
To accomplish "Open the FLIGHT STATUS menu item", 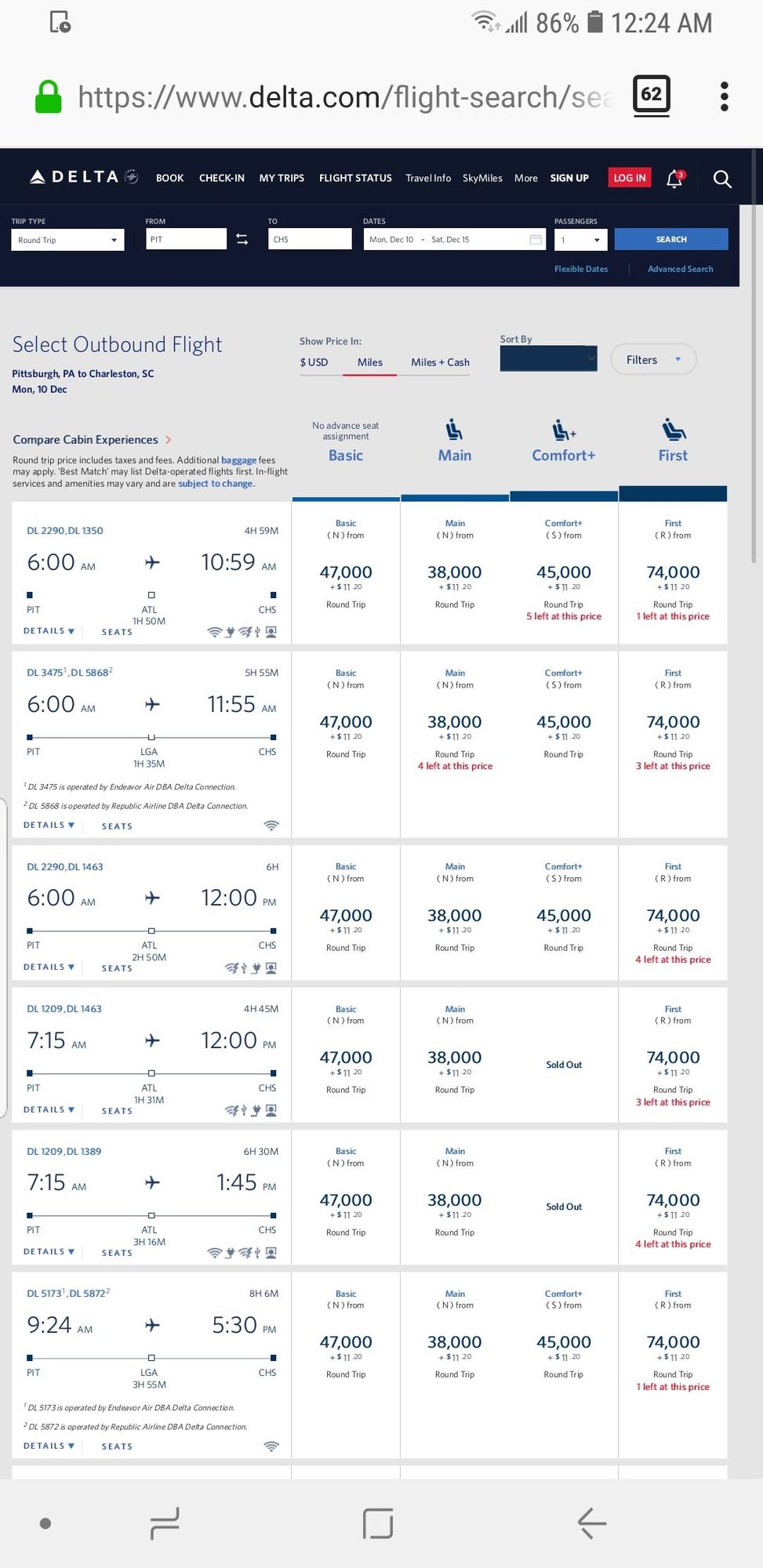I will click(355, 178).
